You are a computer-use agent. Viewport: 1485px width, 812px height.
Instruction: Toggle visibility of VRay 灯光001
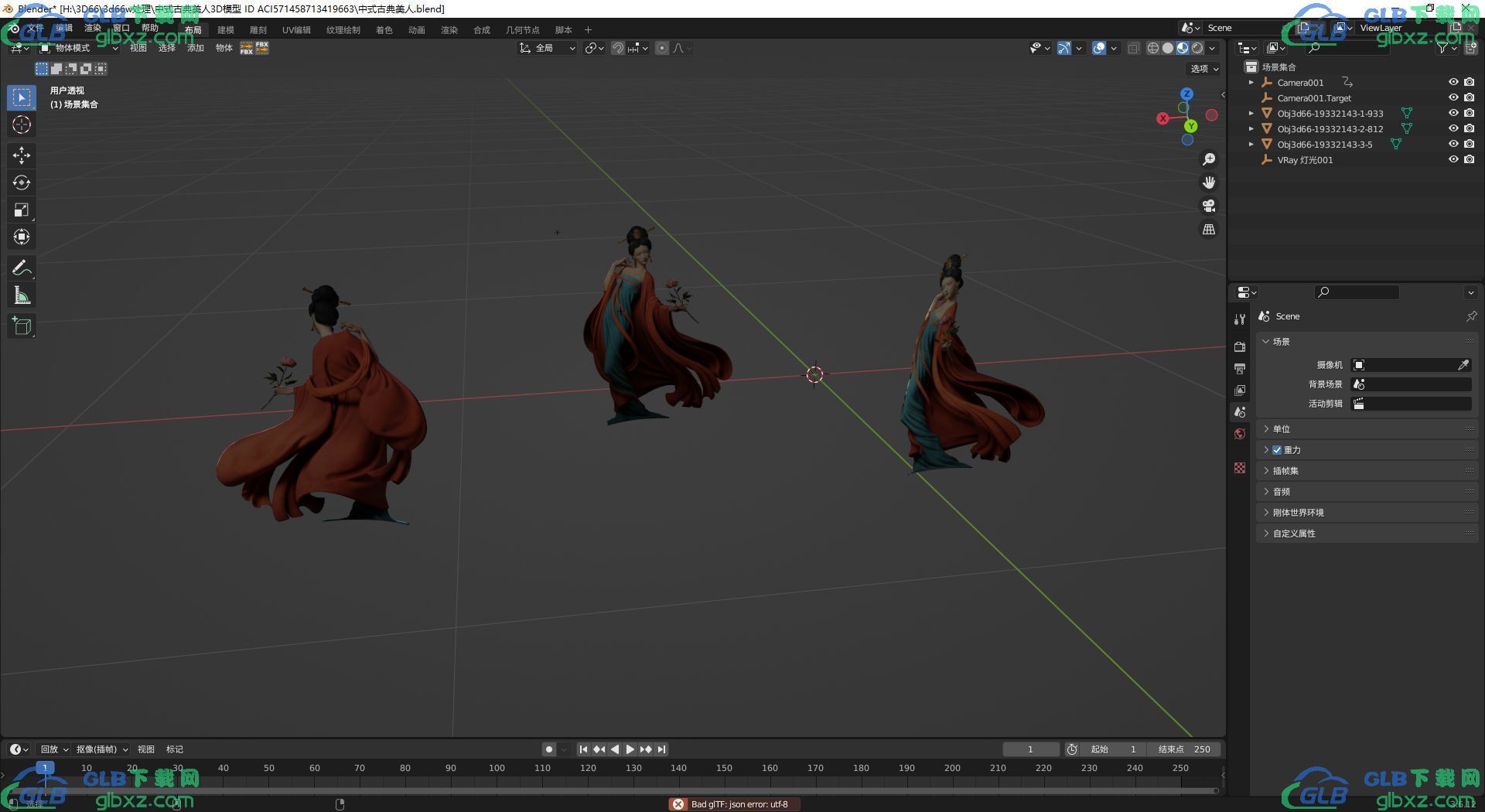(1453, 159)
